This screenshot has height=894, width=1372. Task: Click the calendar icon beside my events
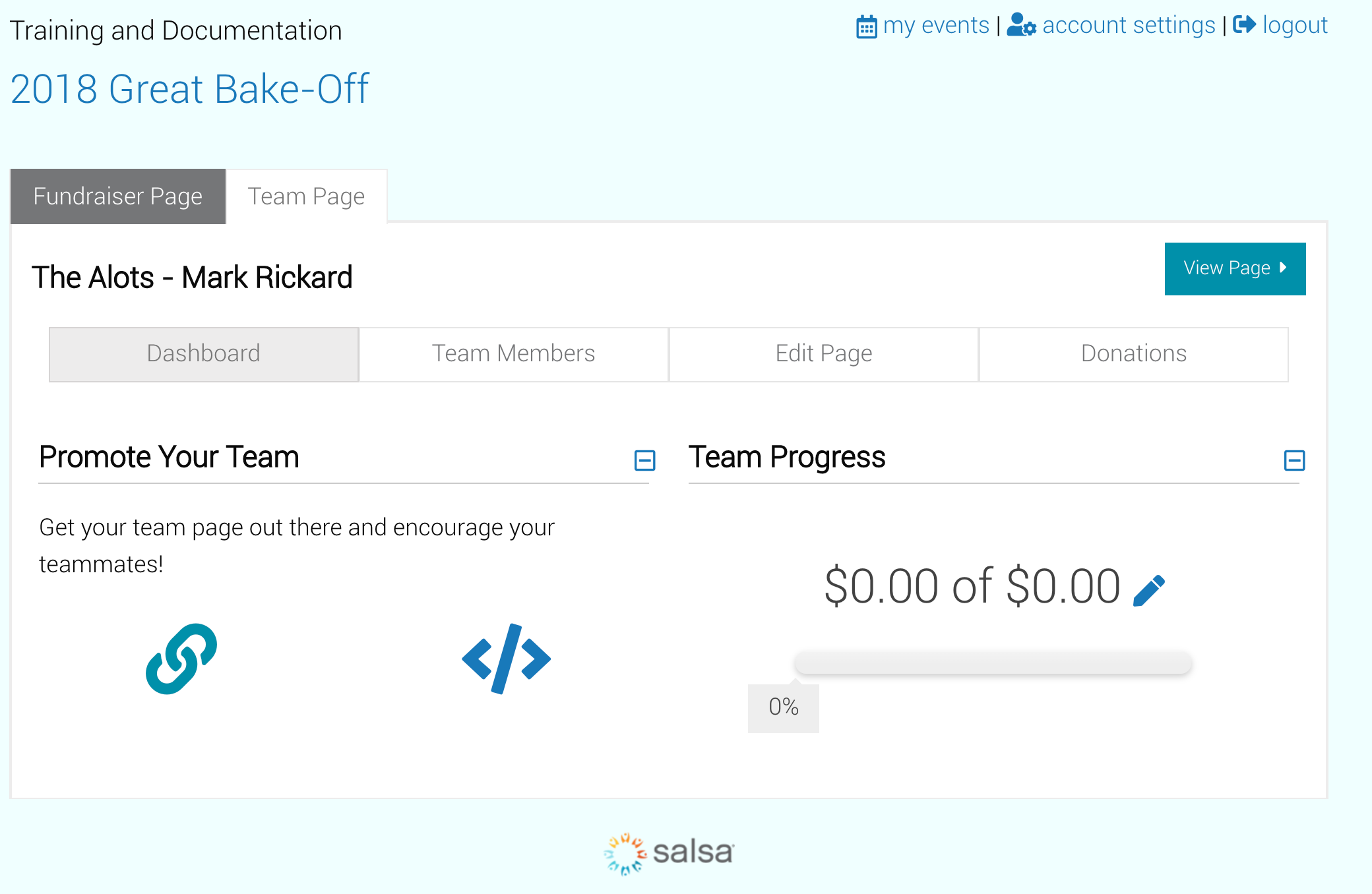tap(866, 26)
